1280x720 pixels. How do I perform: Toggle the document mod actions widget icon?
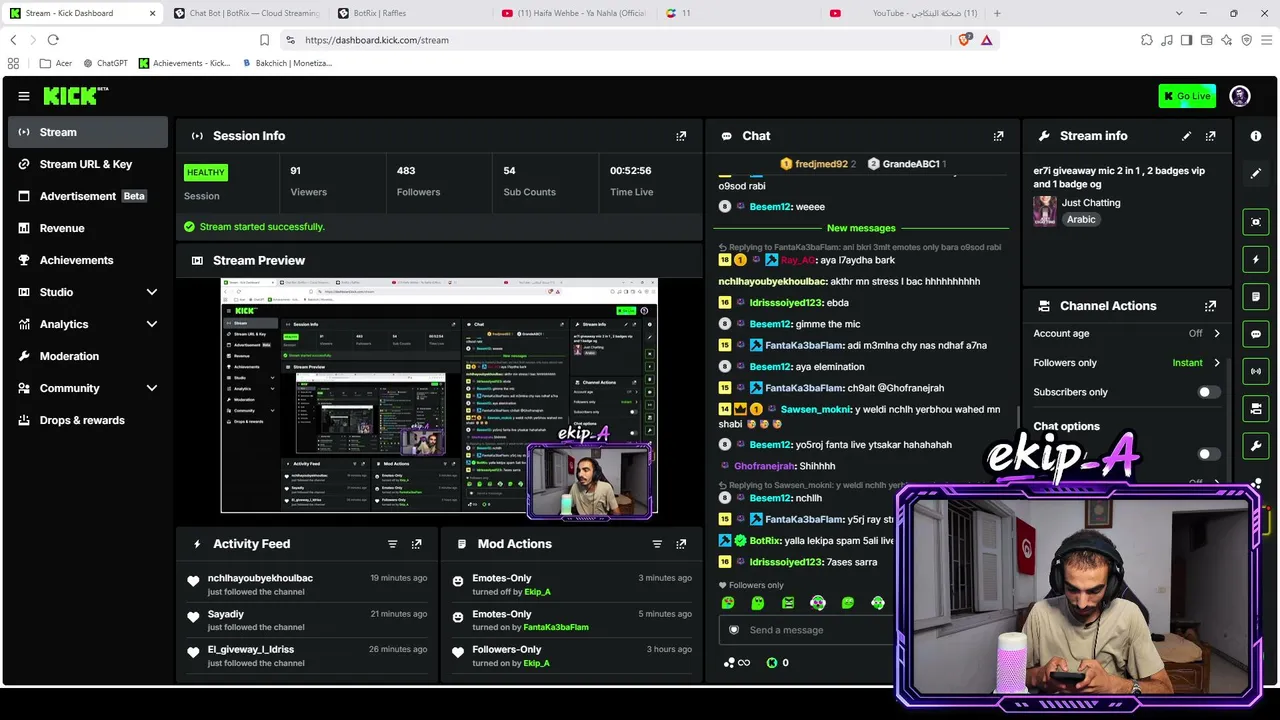tap(1256, 297)
